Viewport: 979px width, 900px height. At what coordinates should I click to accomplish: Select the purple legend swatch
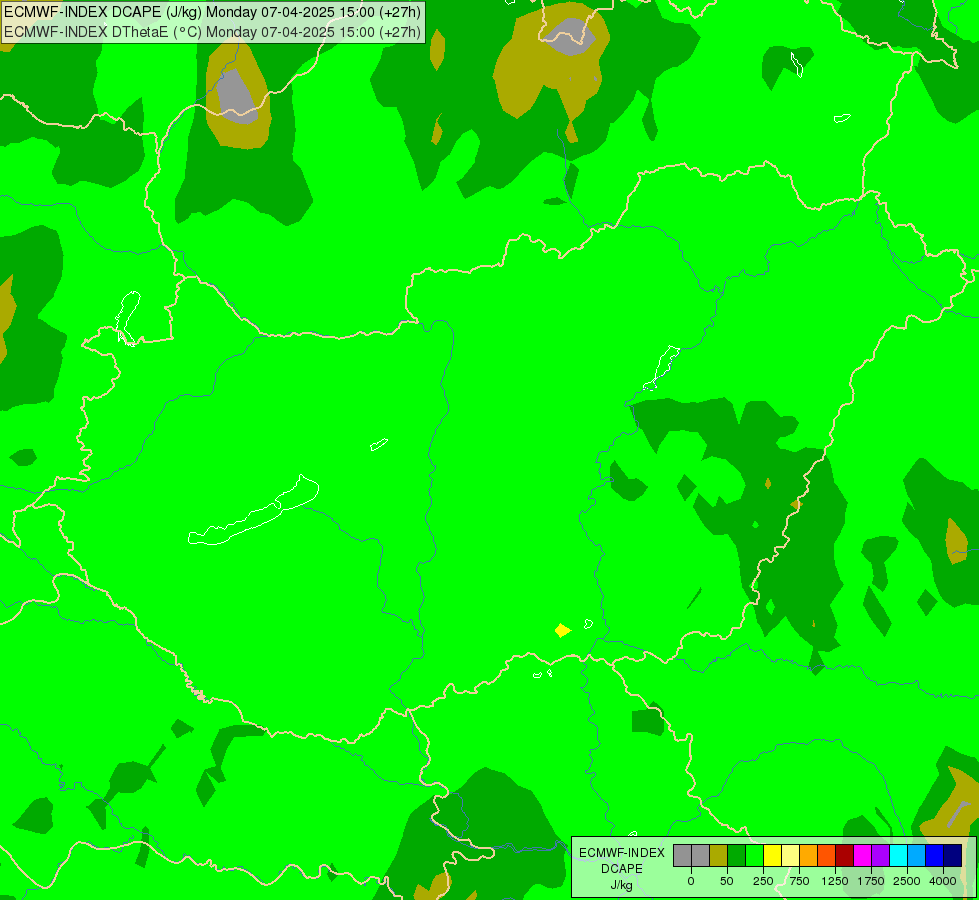[x=880, y=855]
